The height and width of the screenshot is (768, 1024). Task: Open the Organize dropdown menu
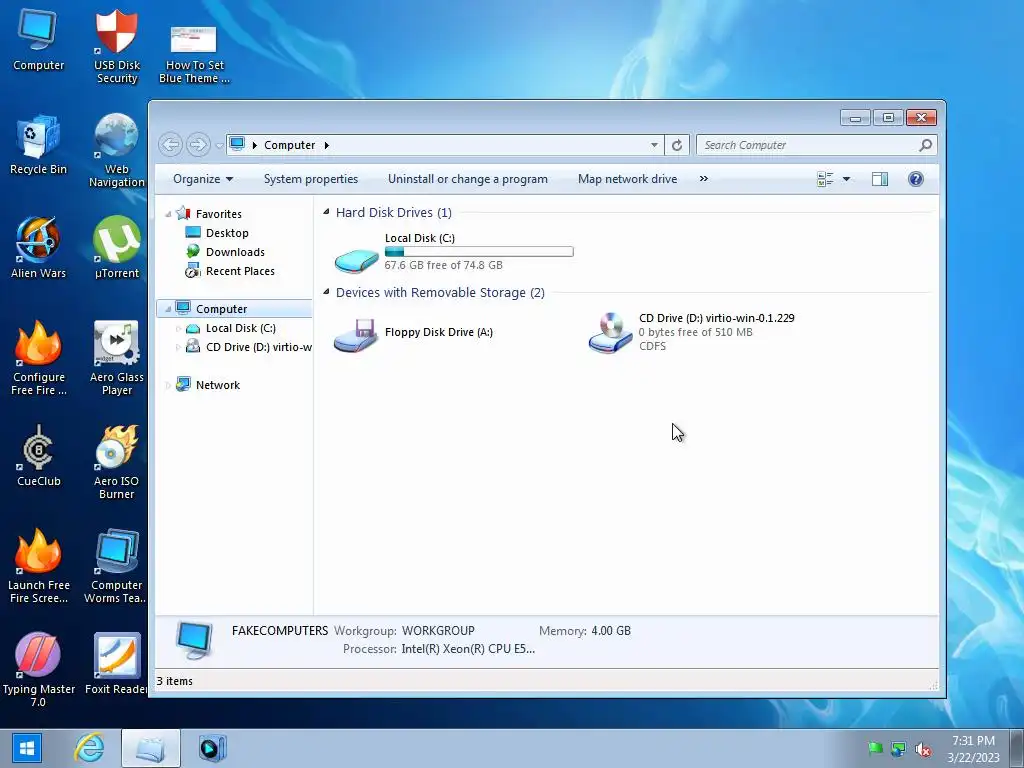point(202,179)
